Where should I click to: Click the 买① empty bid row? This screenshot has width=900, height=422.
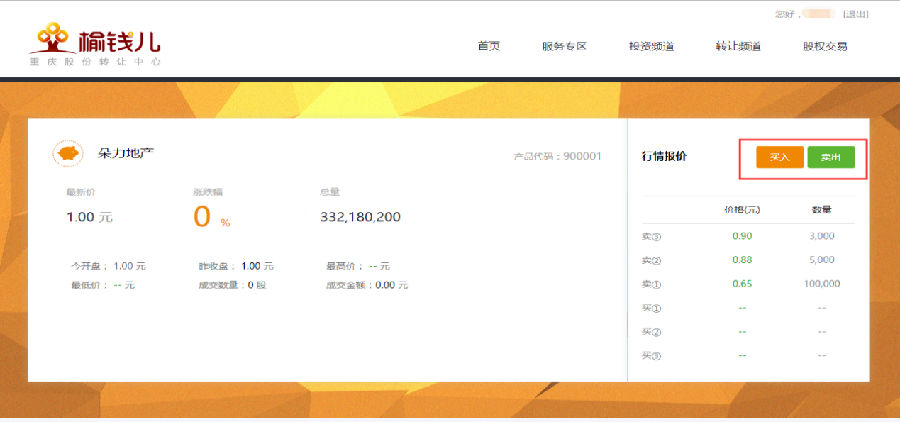click(742, 308)
